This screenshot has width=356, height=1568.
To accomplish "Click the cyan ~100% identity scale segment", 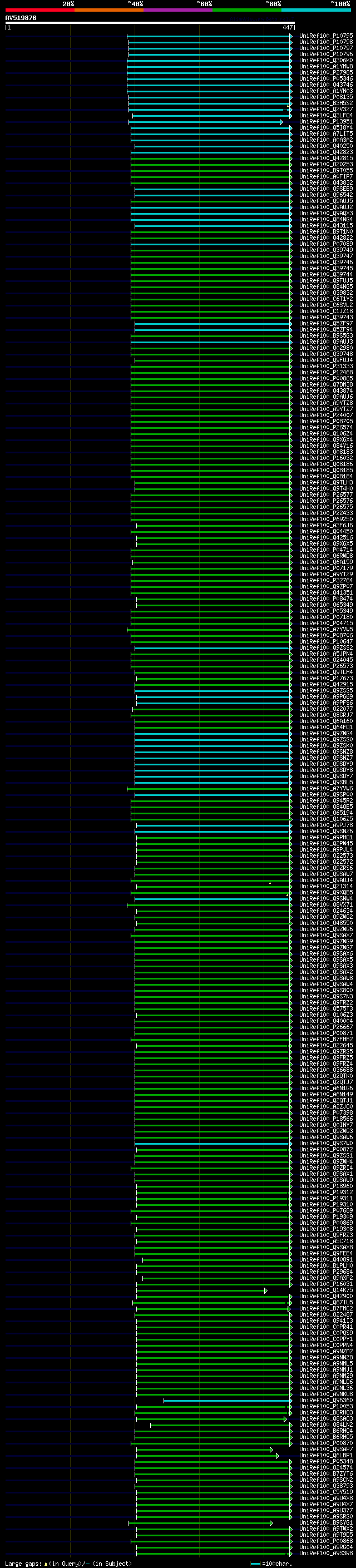I will tap(317, 10).
